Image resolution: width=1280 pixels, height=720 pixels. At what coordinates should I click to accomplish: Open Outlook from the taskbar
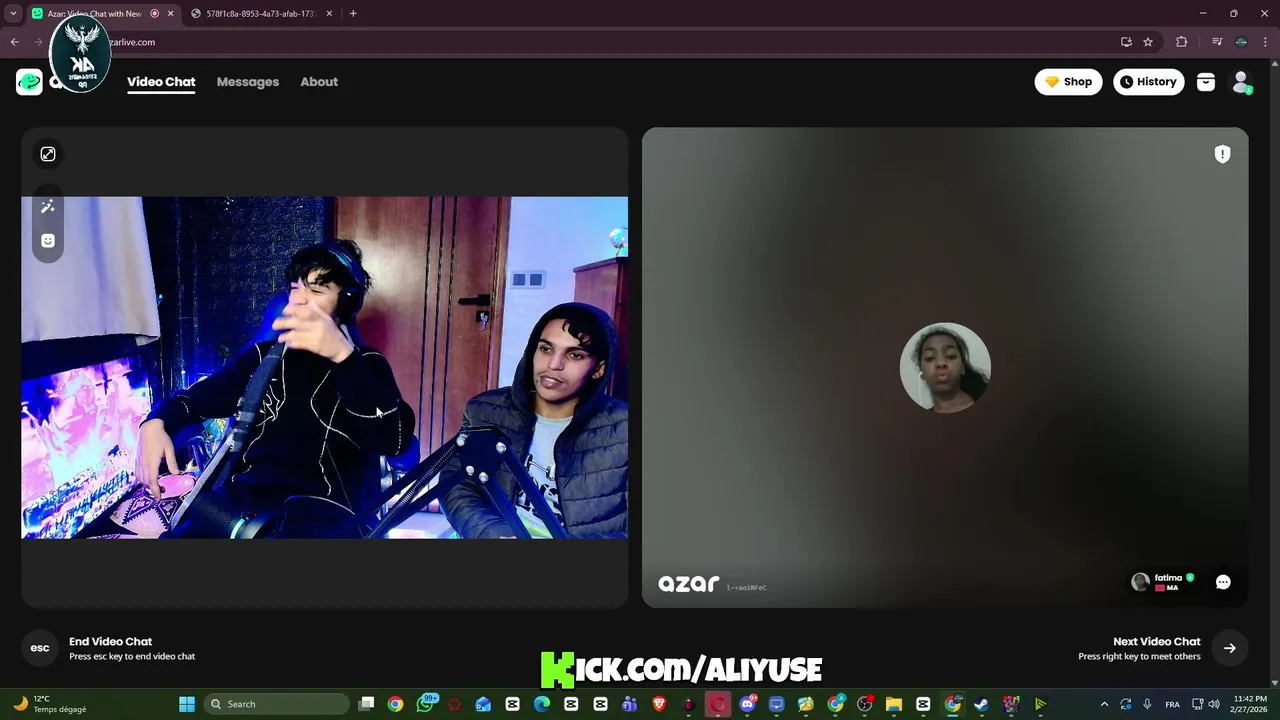[483, 704]
